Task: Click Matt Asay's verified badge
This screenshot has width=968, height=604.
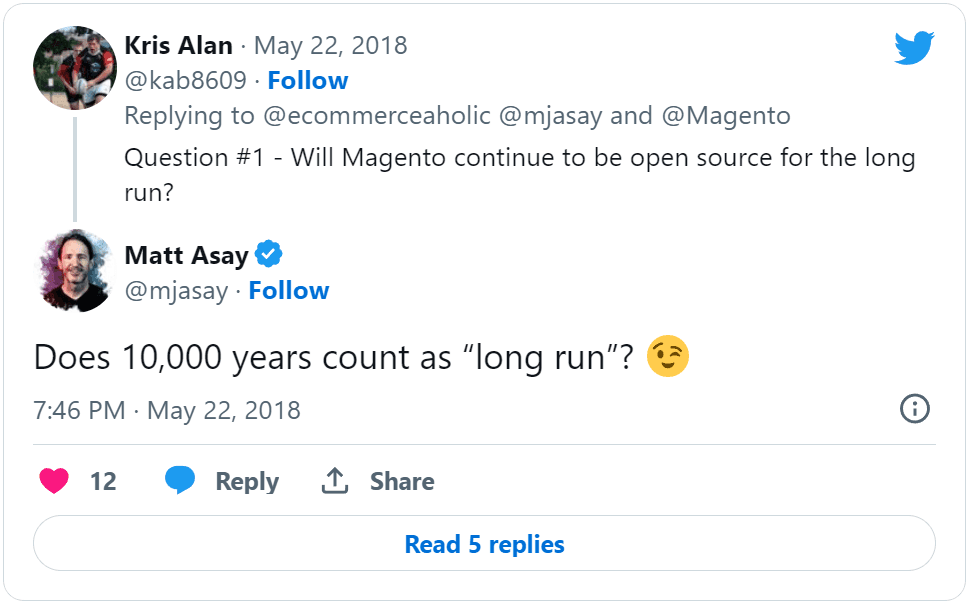Action: [269, 255]
